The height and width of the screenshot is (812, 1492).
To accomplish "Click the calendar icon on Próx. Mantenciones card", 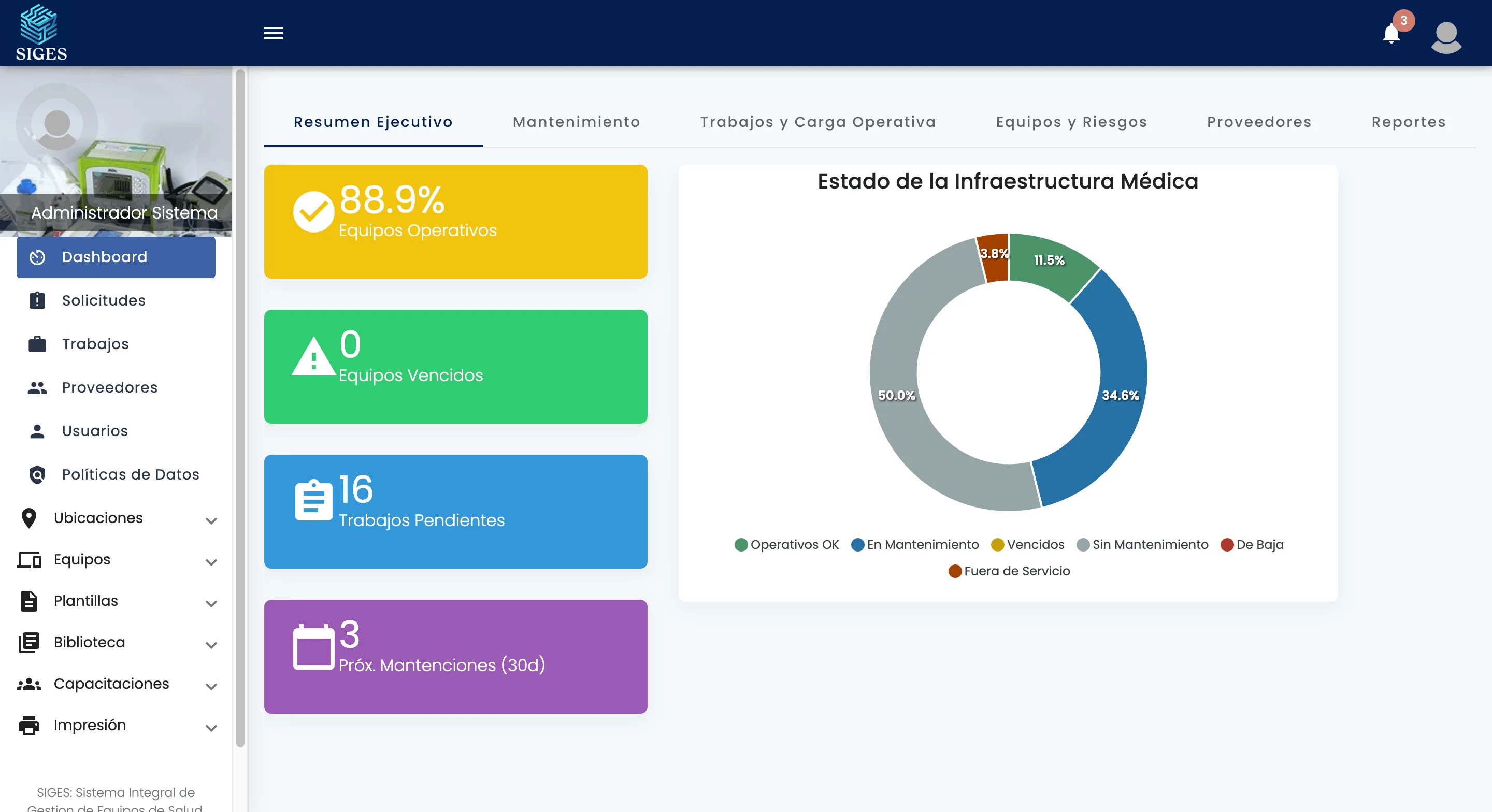I will [x=313, y=646].
